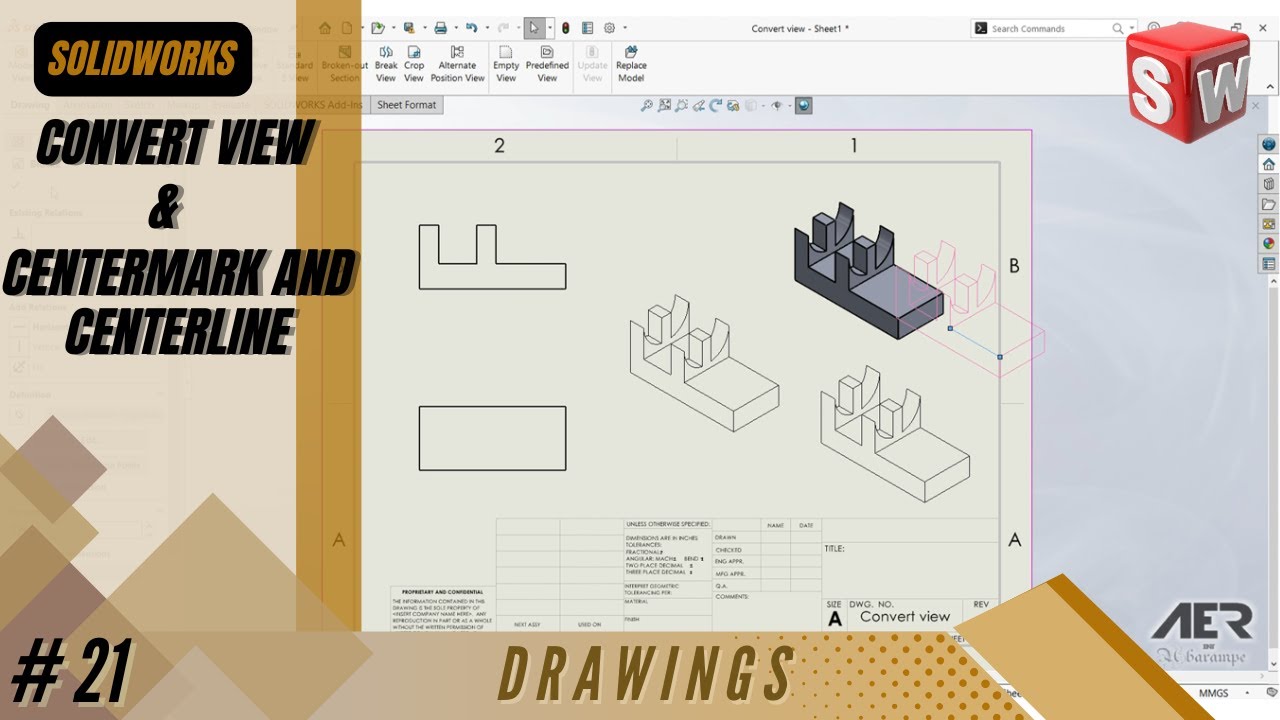Open the New document dropdown arrow
This screenshot has width=1280, height=720.
click(x=363, y=28)
